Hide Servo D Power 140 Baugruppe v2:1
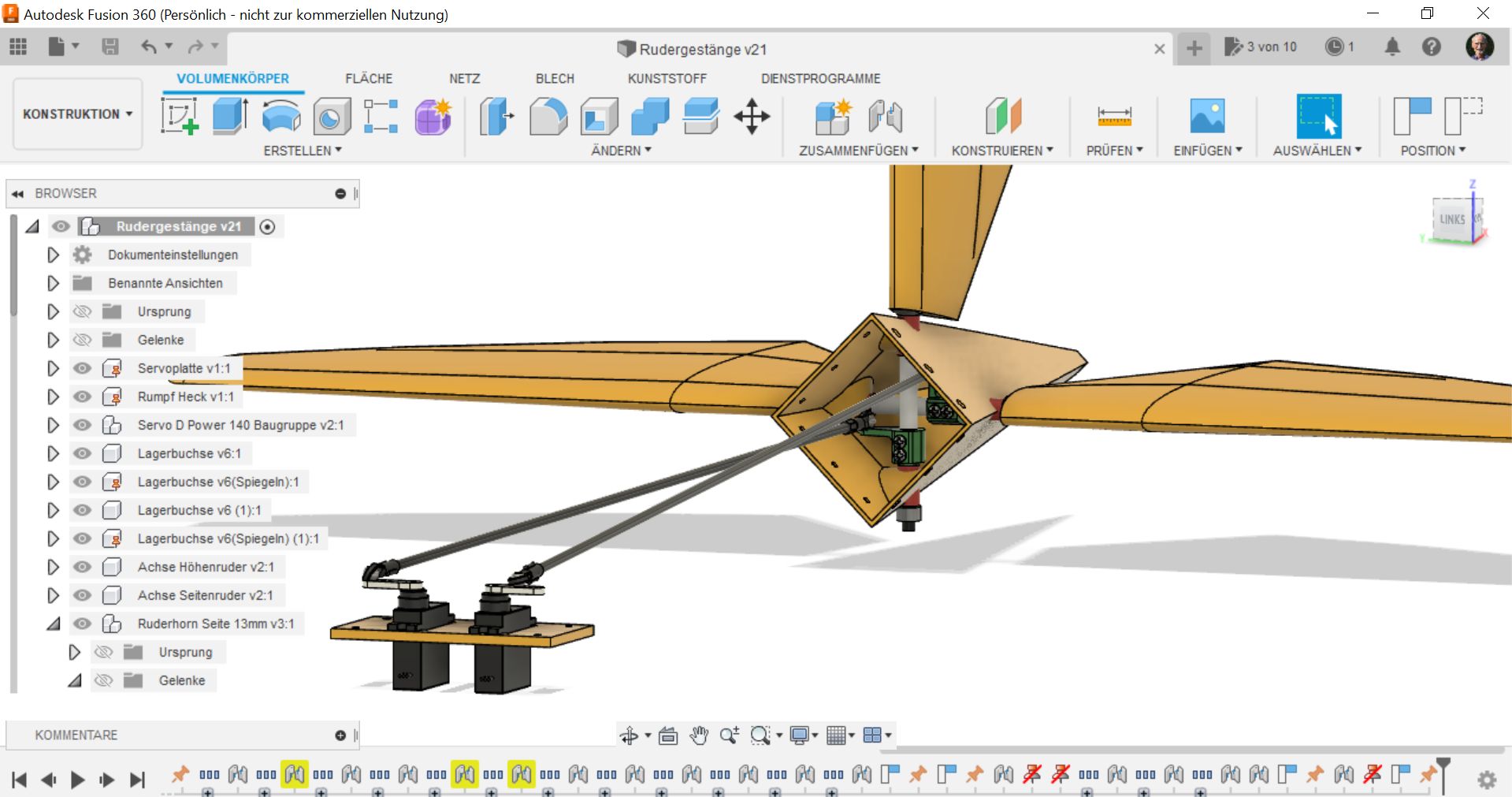Screen dimensions: 1512x797 [82, 425]
